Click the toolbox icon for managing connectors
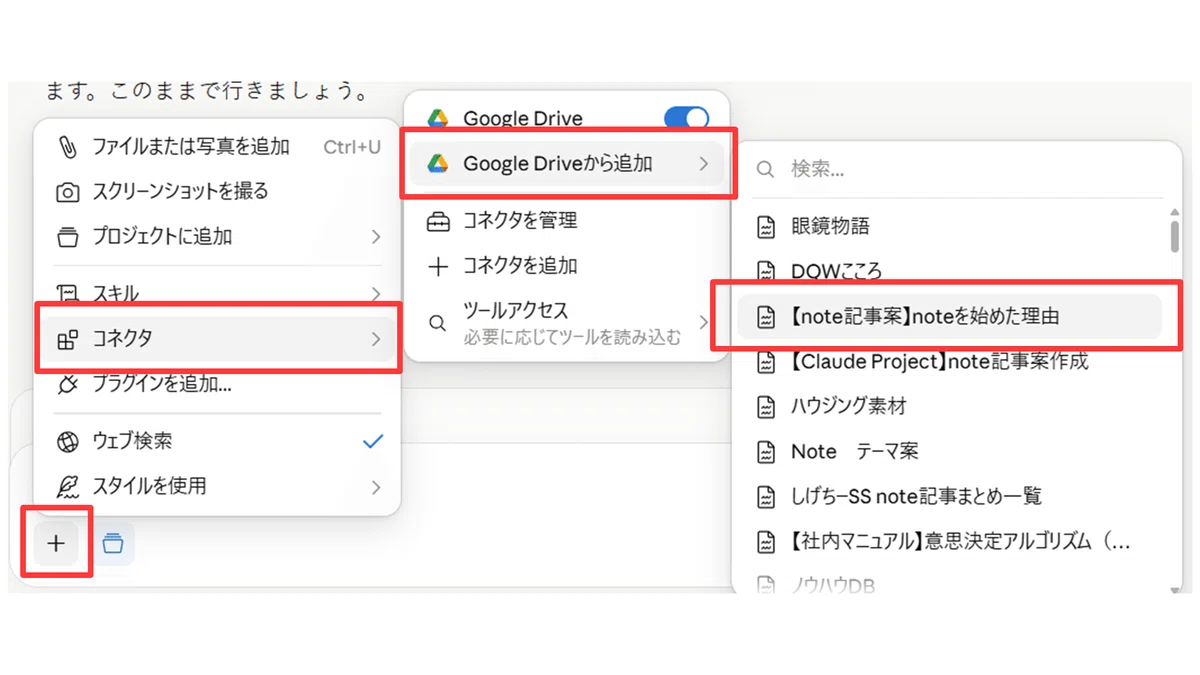Image resolution: width=1200 pixels, height=675 pixels. tap(438, 221)
